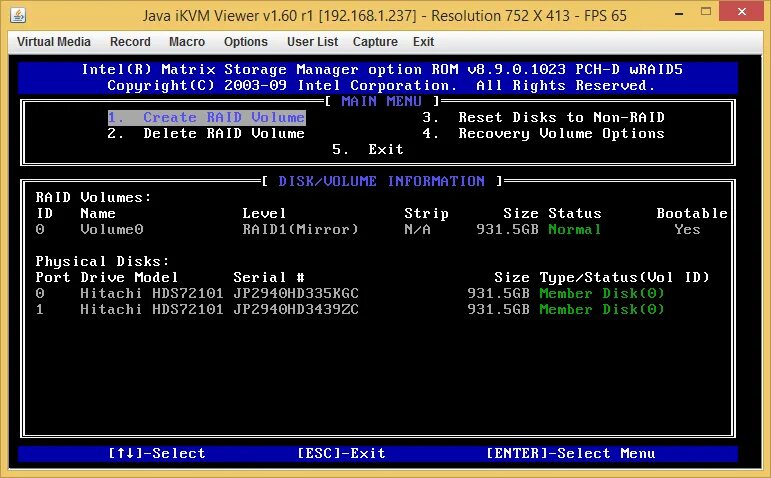The height and width of the screenshot is (478, 771).
Task: Click the 931.5GB size of Volume0
Action: pos(507,229)
